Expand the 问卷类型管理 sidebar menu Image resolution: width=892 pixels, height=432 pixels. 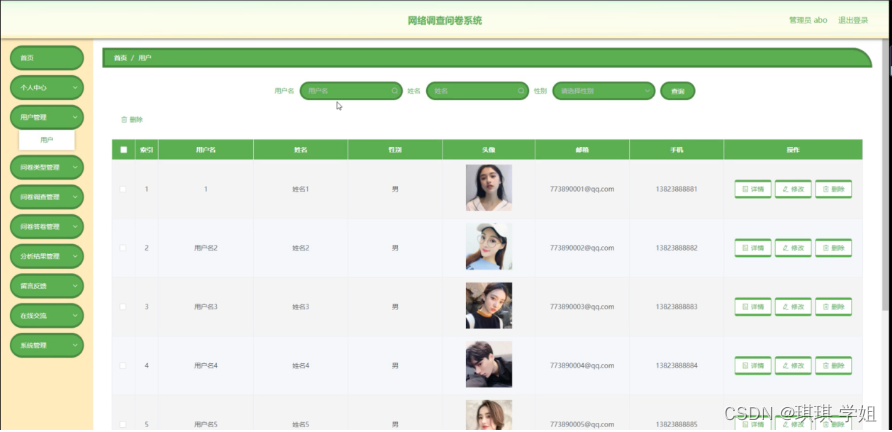click(x=47, y=167)
